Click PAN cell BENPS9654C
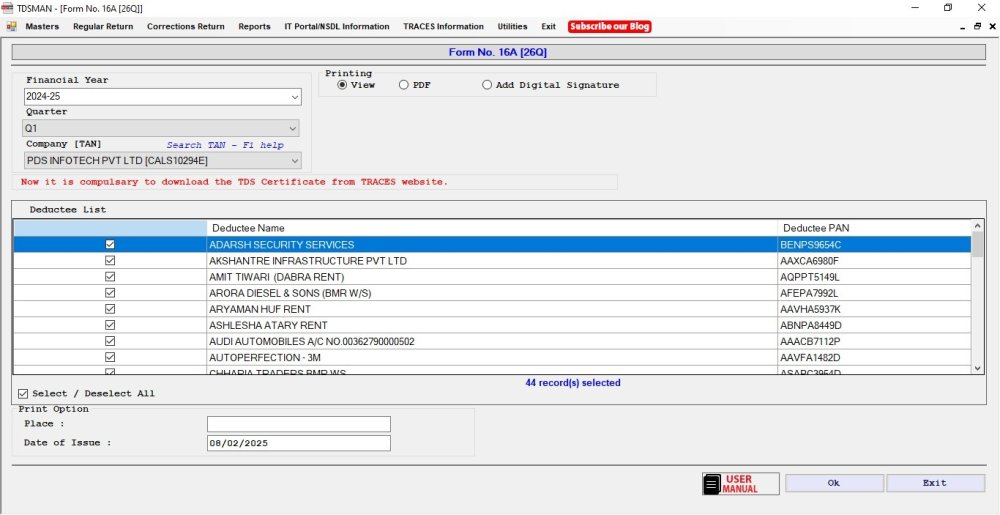 [x=874, y=245]
